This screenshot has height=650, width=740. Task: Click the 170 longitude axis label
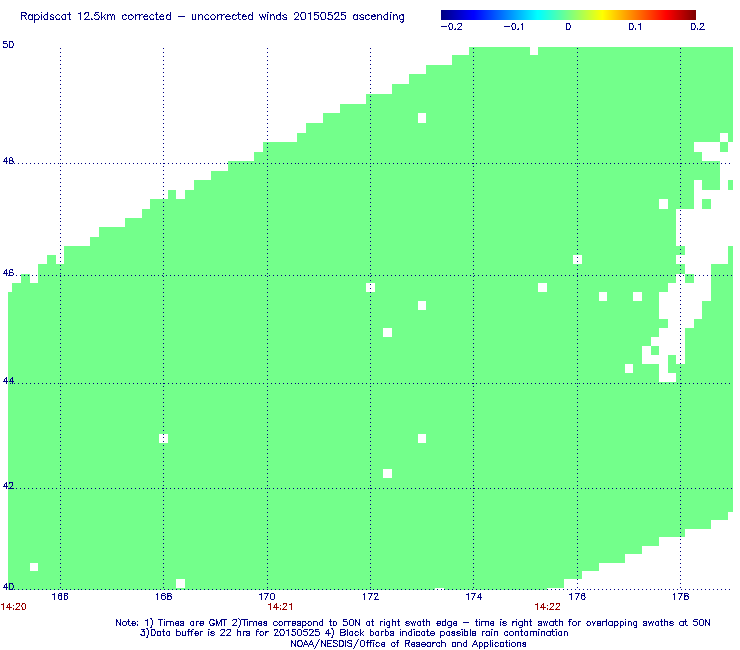click(x=267, y=597)
